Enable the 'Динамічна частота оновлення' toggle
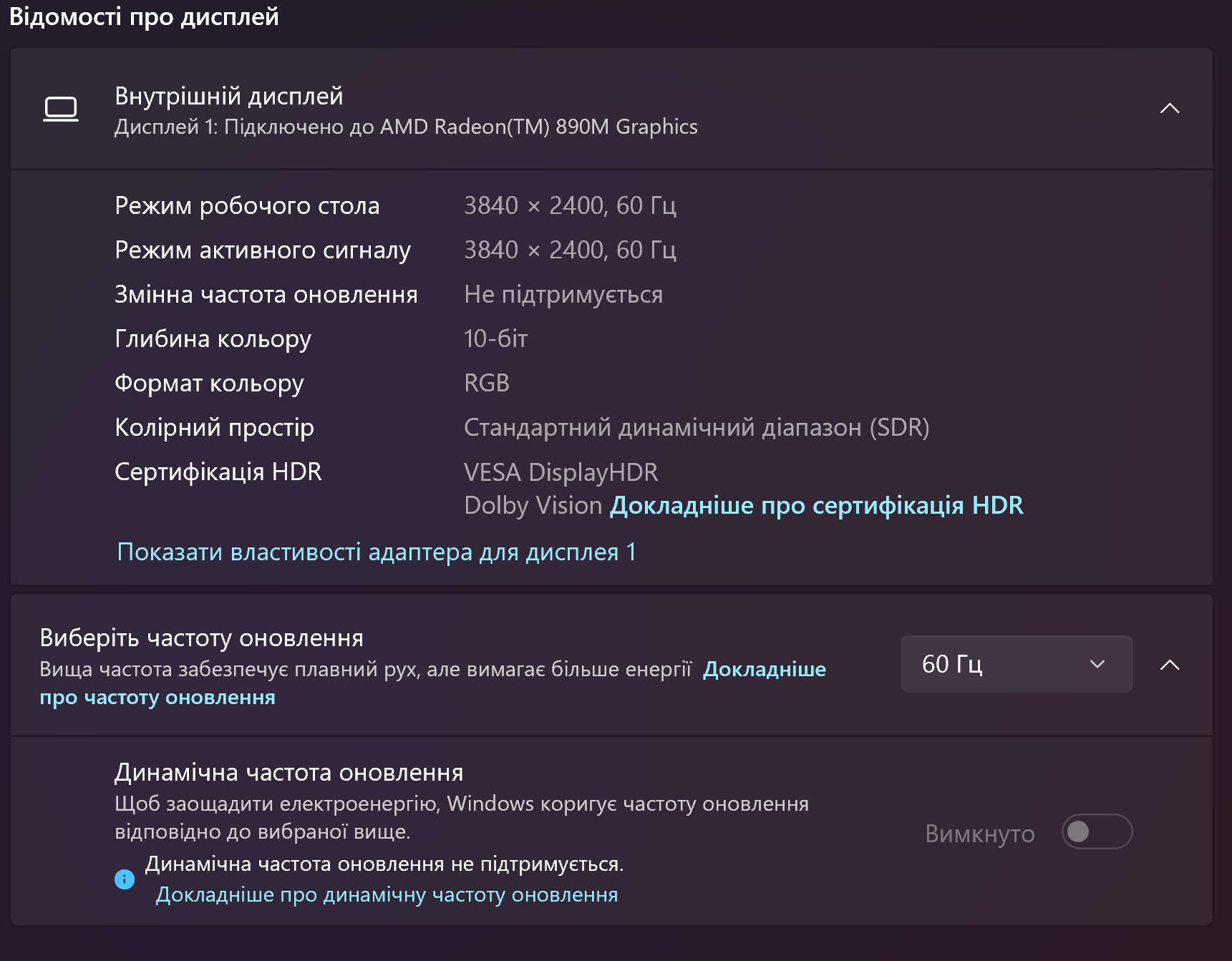The image size is (1232, 961). (1096, 832)
